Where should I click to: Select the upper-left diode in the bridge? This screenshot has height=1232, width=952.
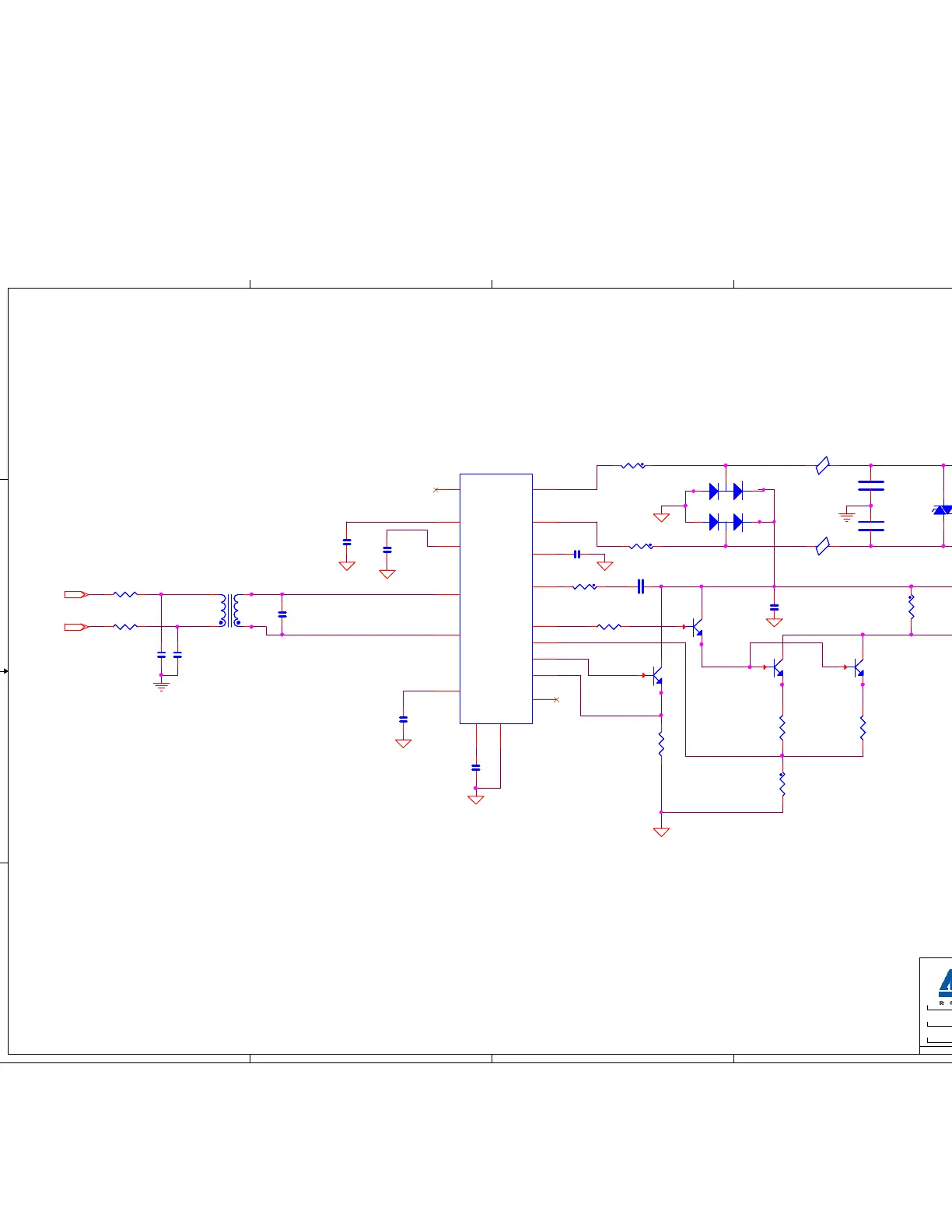(x=714, y=491)
